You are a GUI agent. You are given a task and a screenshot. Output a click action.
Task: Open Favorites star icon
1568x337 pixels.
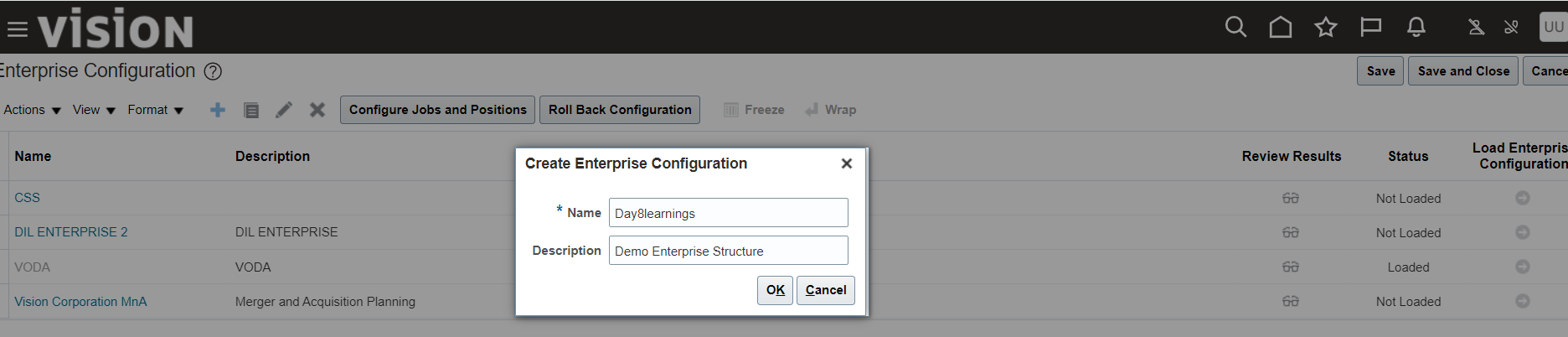tap(1325, 28)
